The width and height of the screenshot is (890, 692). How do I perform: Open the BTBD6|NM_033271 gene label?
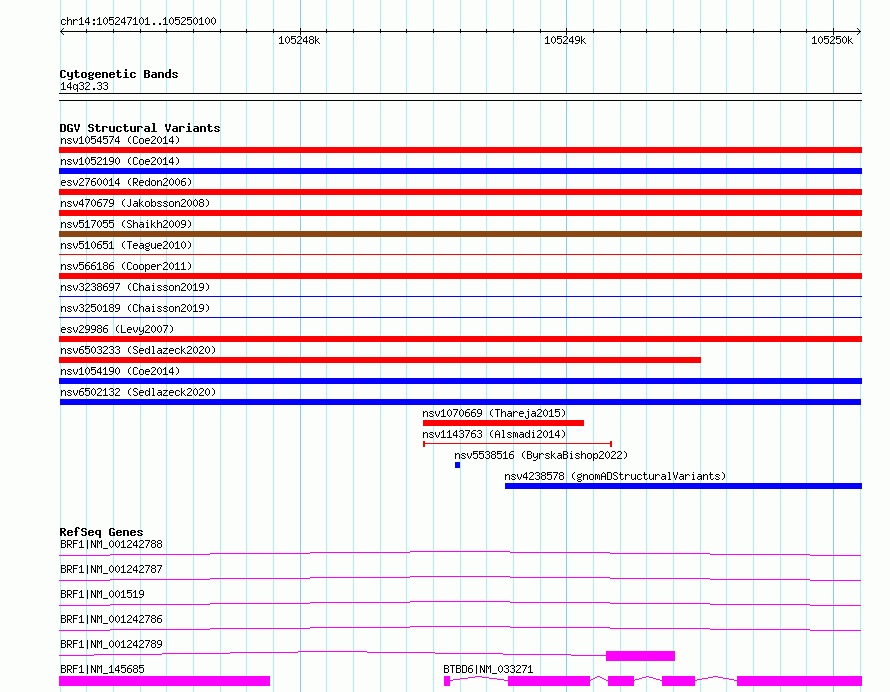click(488, 669)
